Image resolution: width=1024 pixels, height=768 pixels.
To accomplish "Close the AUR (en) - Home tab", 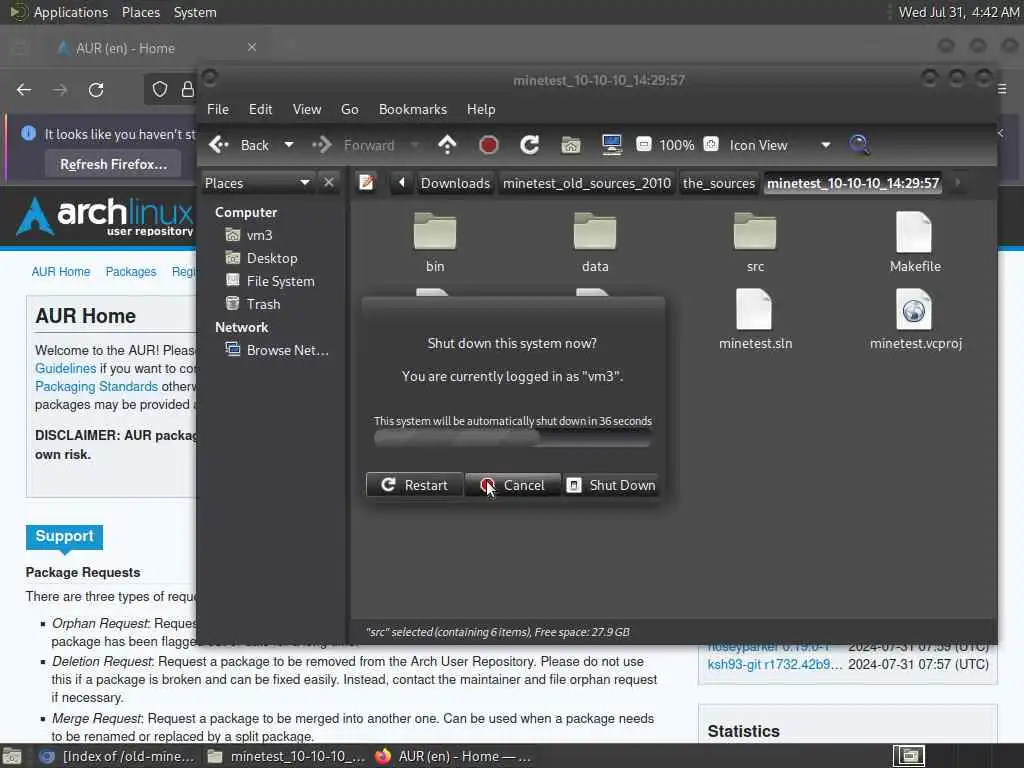I will pos(251,48).
